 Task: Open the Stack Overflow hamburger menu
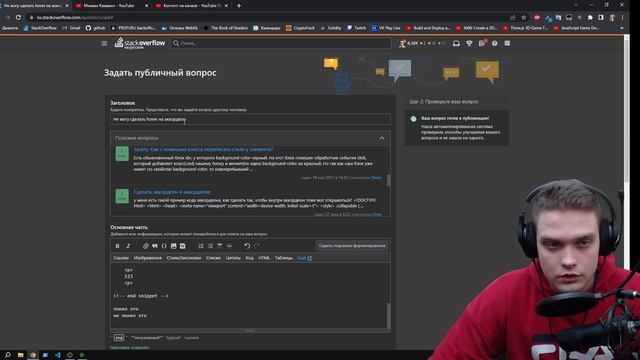click(104, 43)
